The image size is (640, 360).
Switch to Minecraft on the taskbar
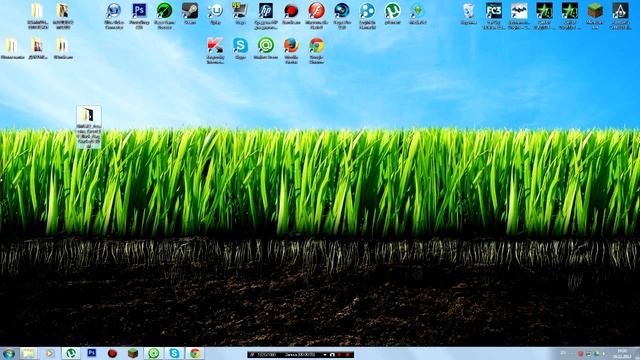133,353
